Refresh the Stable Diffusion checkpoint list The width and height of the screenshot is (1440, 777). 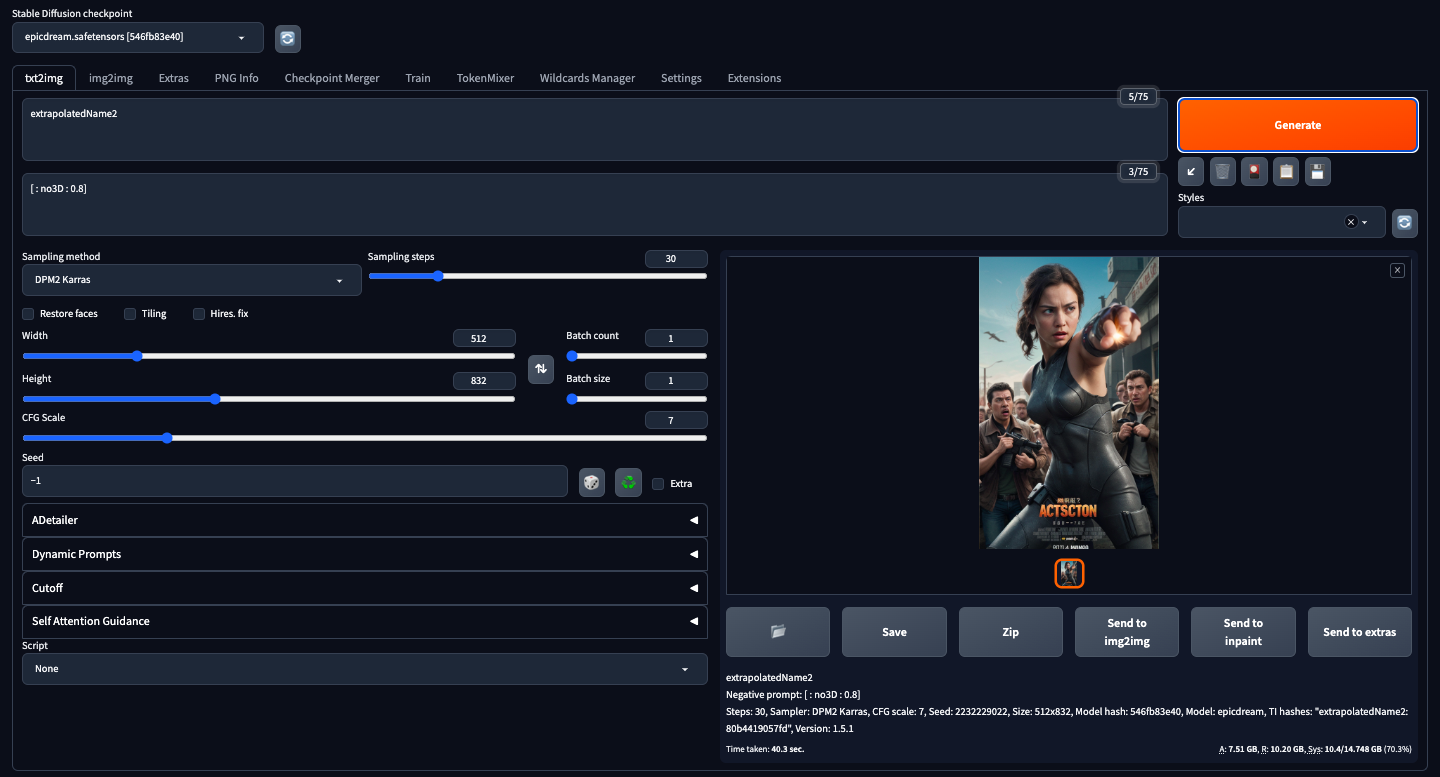point(288,38)
